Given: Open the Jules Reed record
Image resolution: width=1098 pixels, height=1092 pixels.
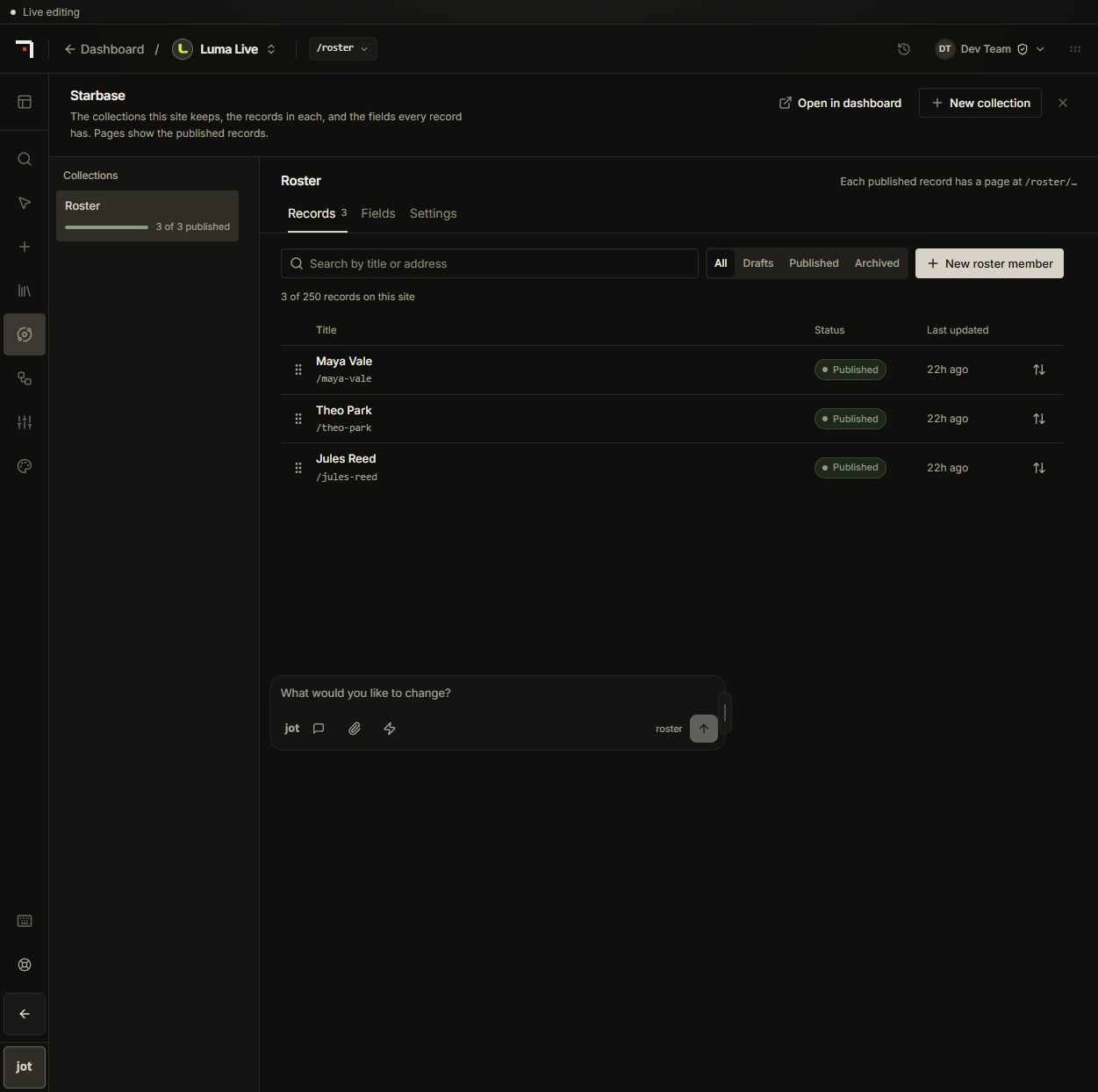Looking at the screenshot, I should (346, 459).
